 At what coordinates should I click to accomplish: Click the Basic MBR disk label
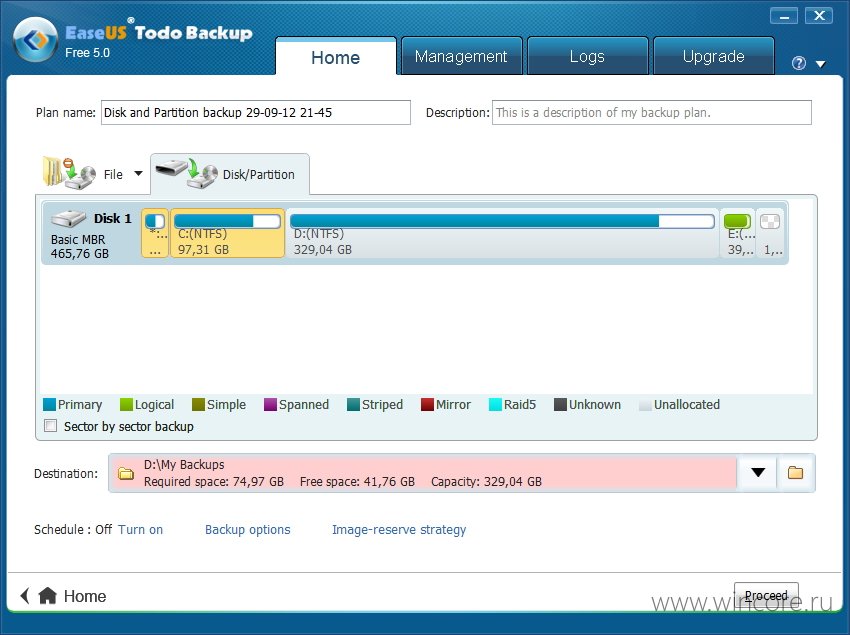pos(78,239)
